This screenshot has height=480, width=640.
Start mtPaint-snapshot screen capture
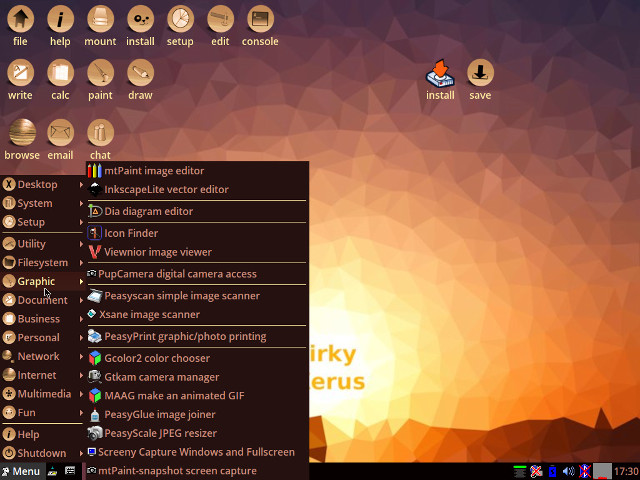point(197,471)
